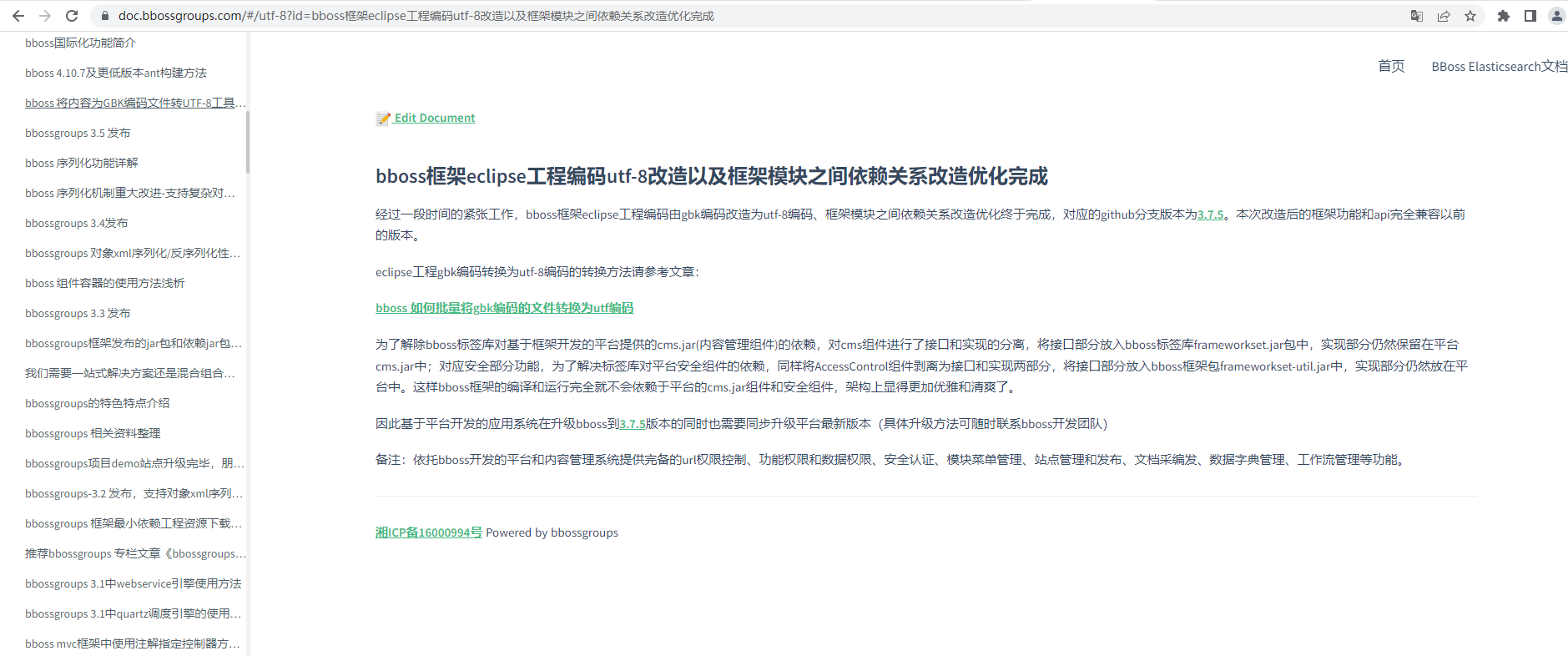1568x656 pixels.
Task: Follow the first 3.7.5 github branch link
Action: click(1210, 214)
